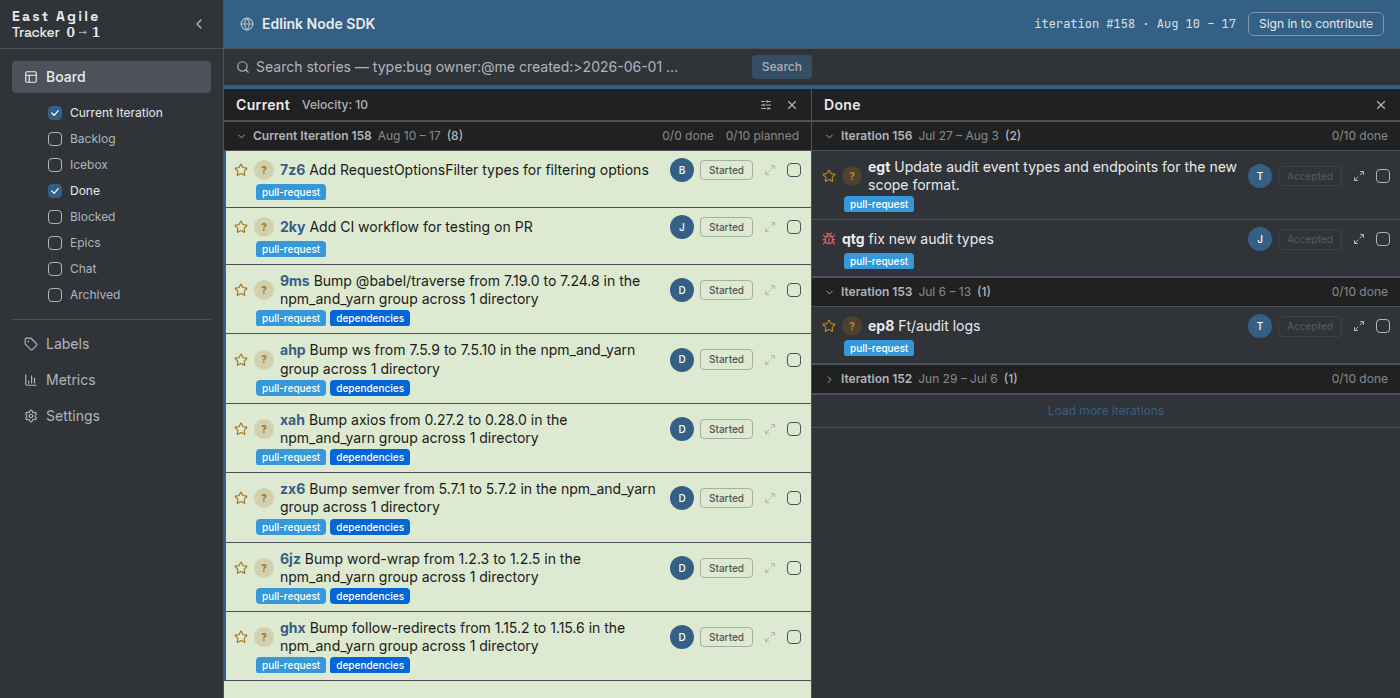
Task: Enable the Backlog panel checkbox
Action: [55, 139]
